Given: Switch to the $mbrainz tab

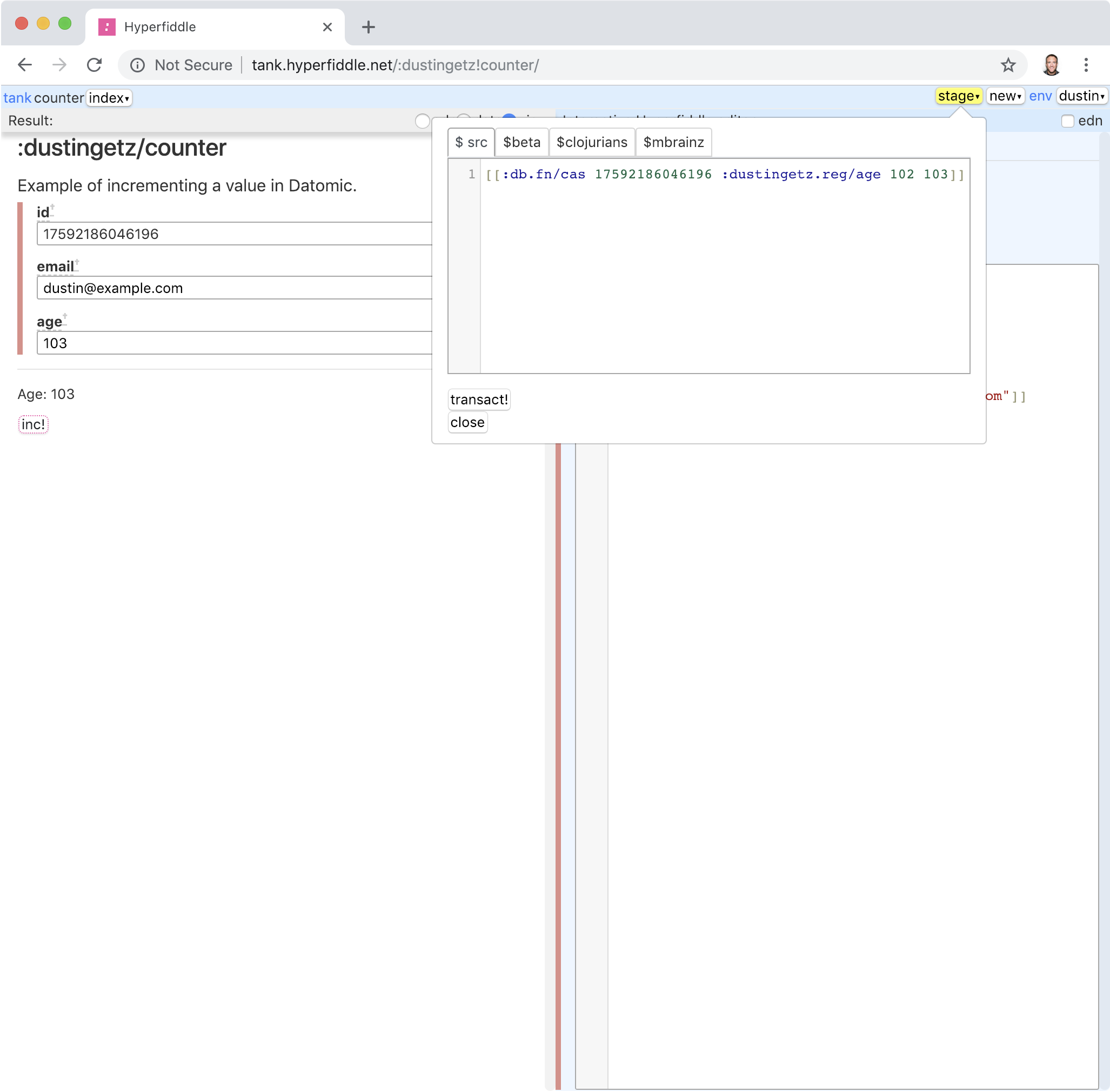Looking at the screenshot, I should tap(673, 142).
